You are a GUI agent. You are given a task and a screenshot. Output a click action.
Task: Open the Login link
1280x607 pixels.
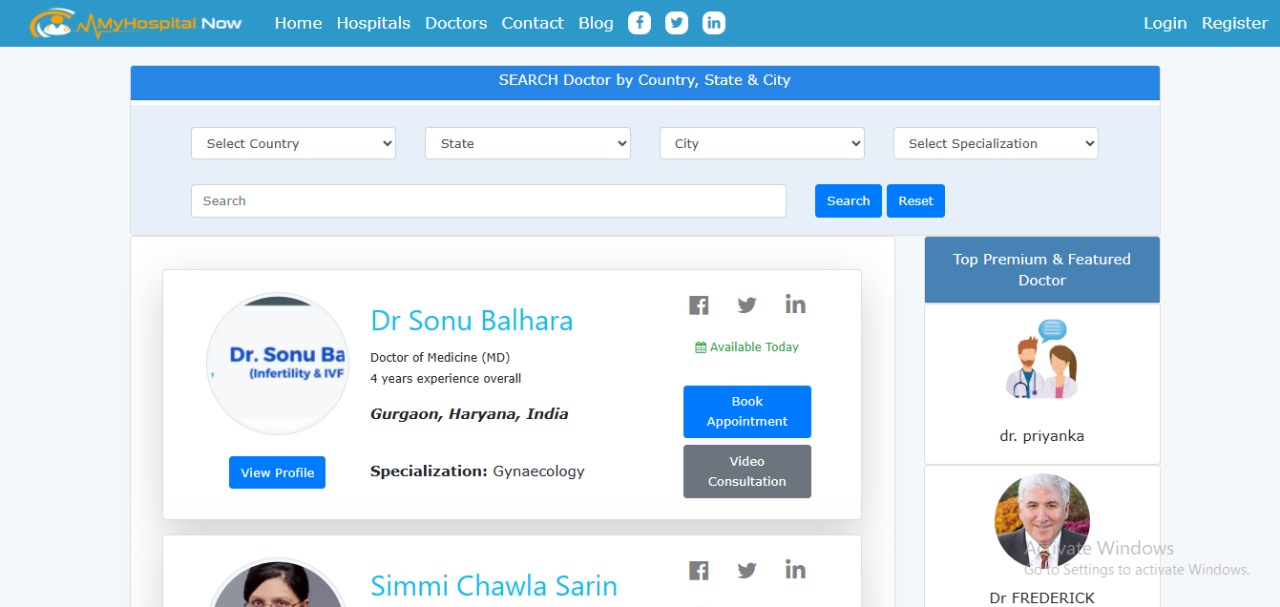point(1165,23)
